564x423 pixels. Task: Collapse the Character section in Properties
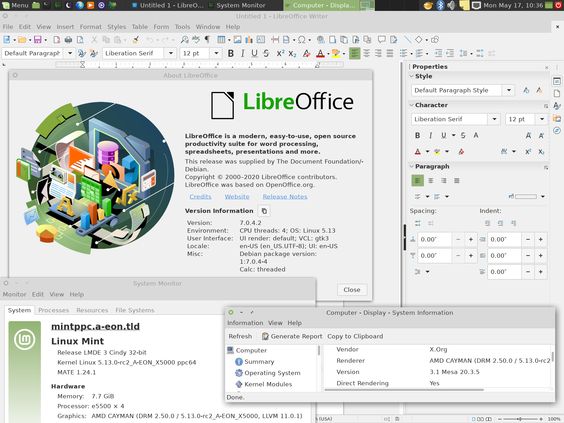[412, 105]
